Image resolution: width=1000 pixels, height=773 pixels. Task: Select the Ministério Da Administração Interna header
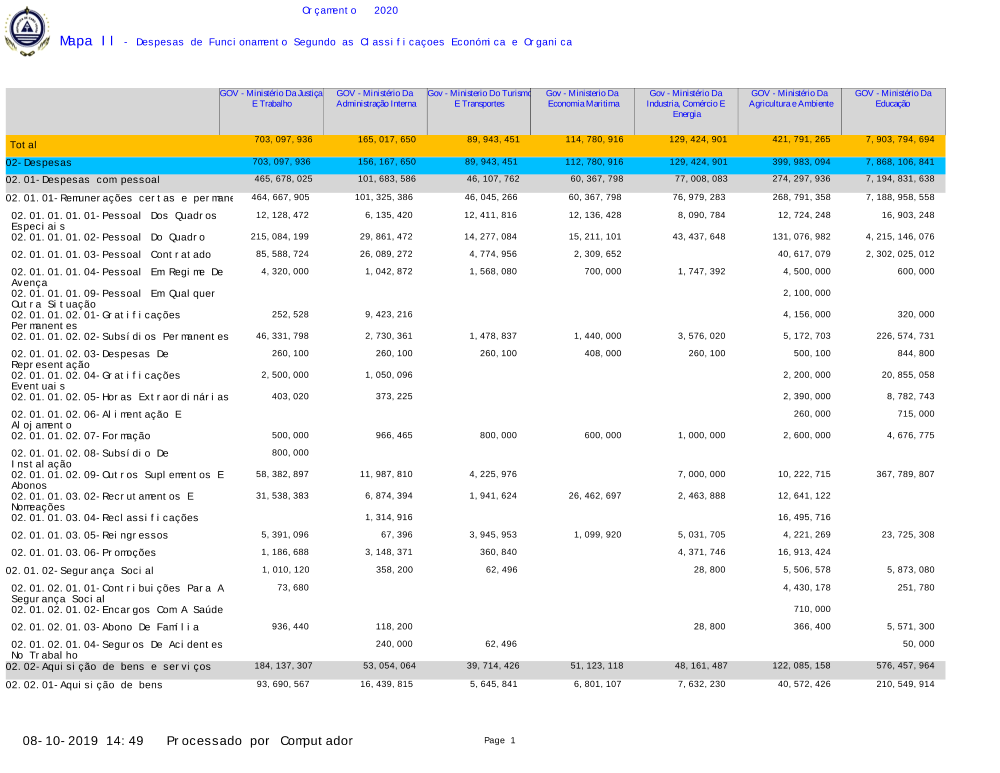pos(376,98)
